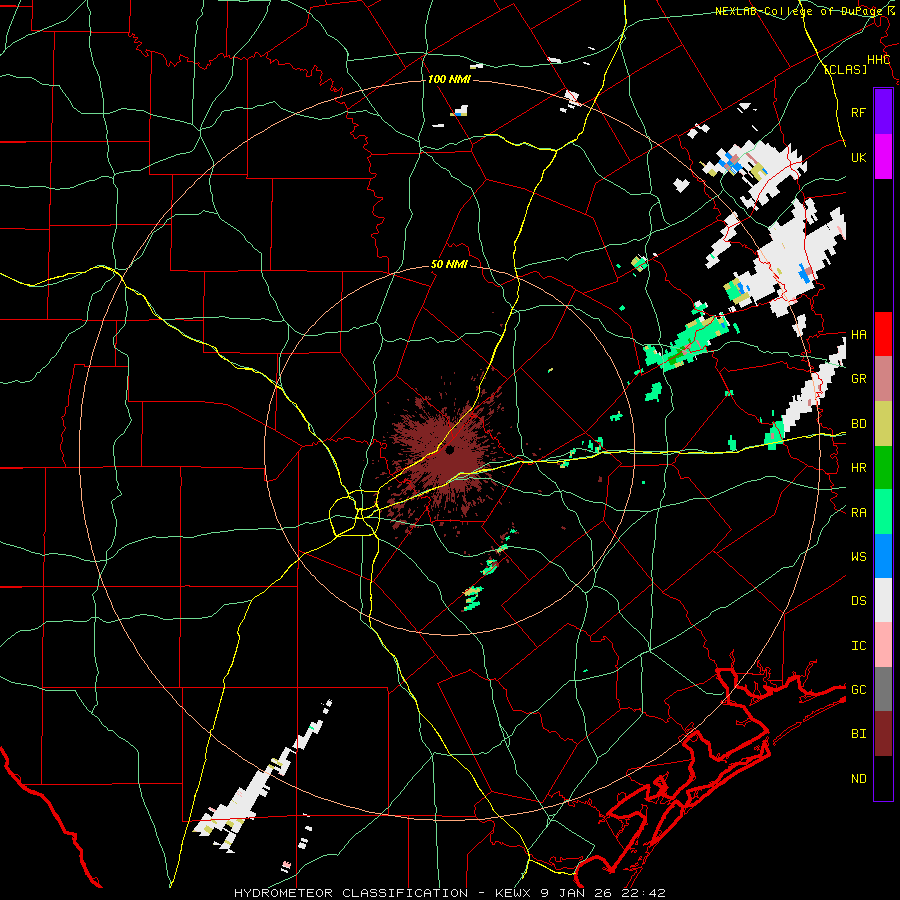Click the magenta UK color swatch in legend
Screen dimensions: 900x900
(x=883, y=157)
